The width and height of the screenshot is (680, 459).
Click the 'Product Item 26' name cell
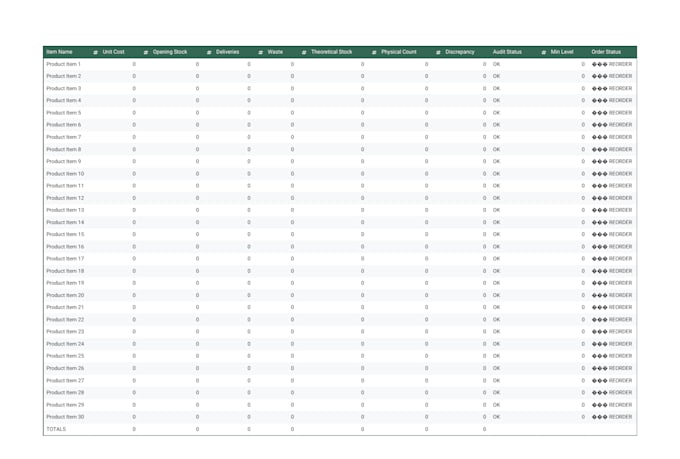[x=65, y=368]
